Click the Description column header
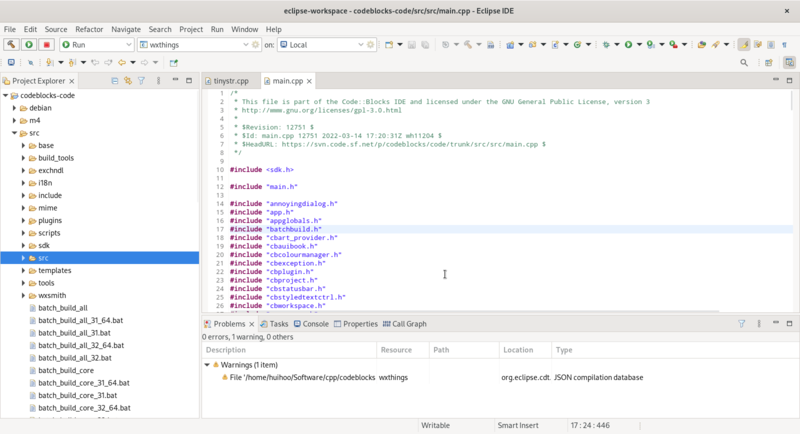Viewport: 800px width, 434px height. coord(225,350)
